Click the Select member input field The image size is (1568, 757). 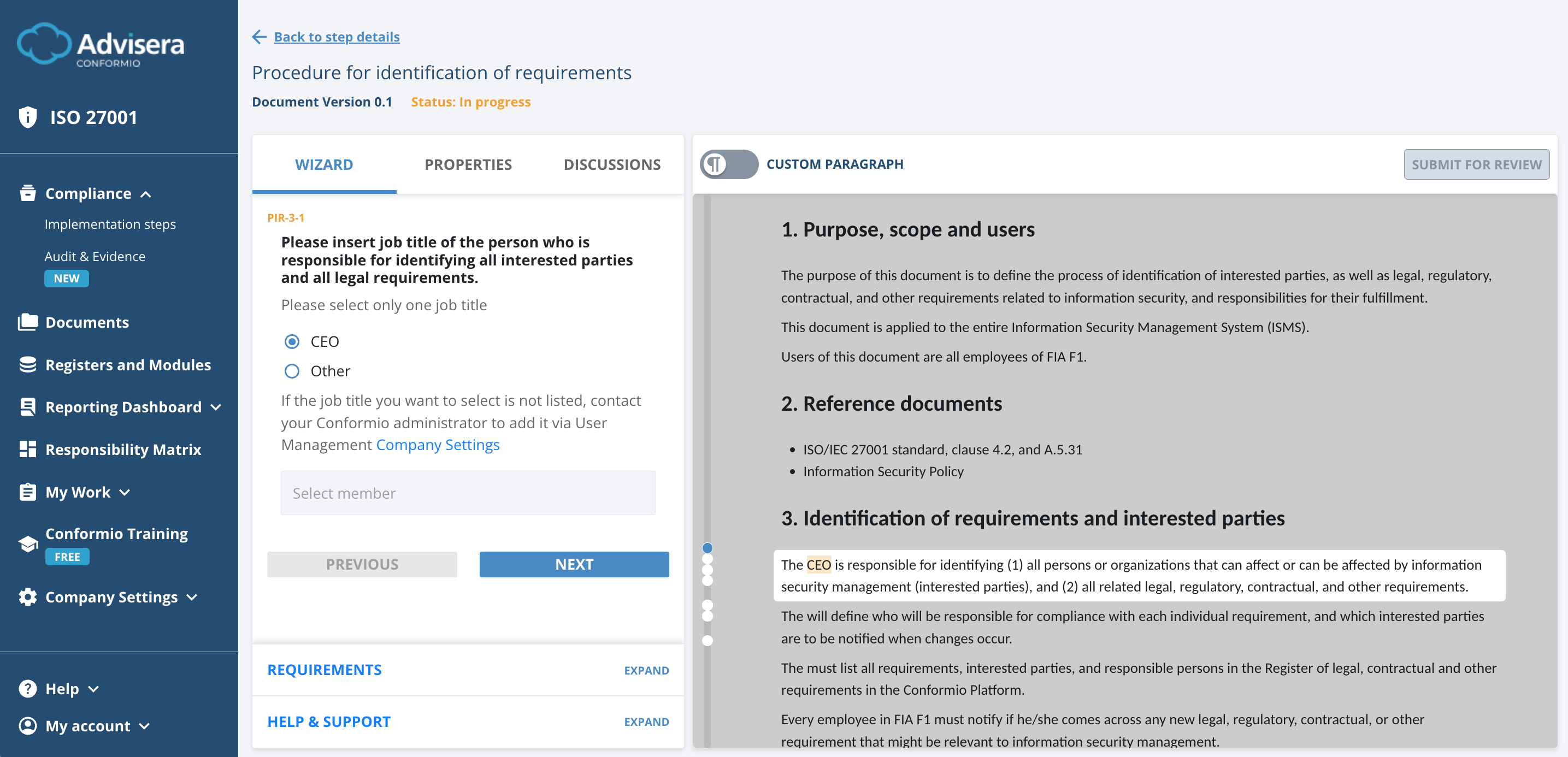(x=468, y=493)
